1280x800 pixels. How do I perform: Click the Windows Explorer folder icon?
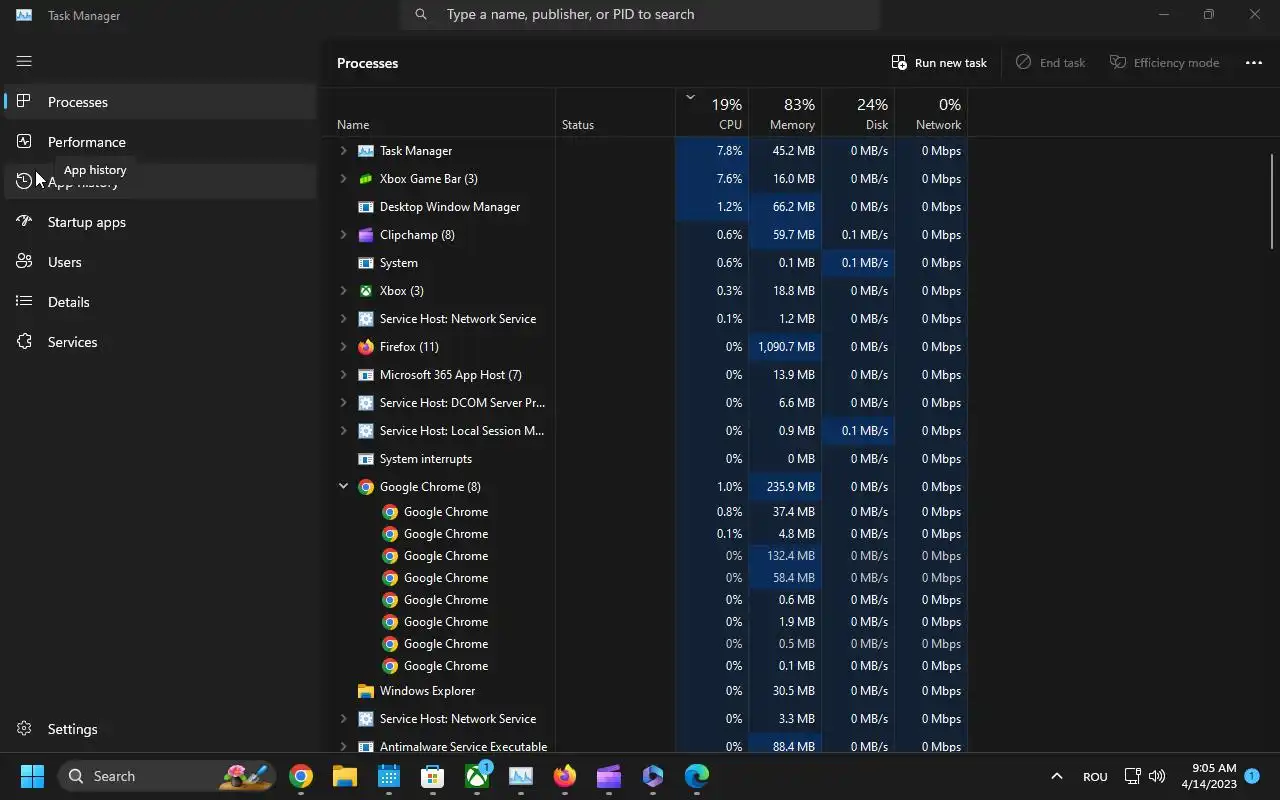click(x=366, y=691)
